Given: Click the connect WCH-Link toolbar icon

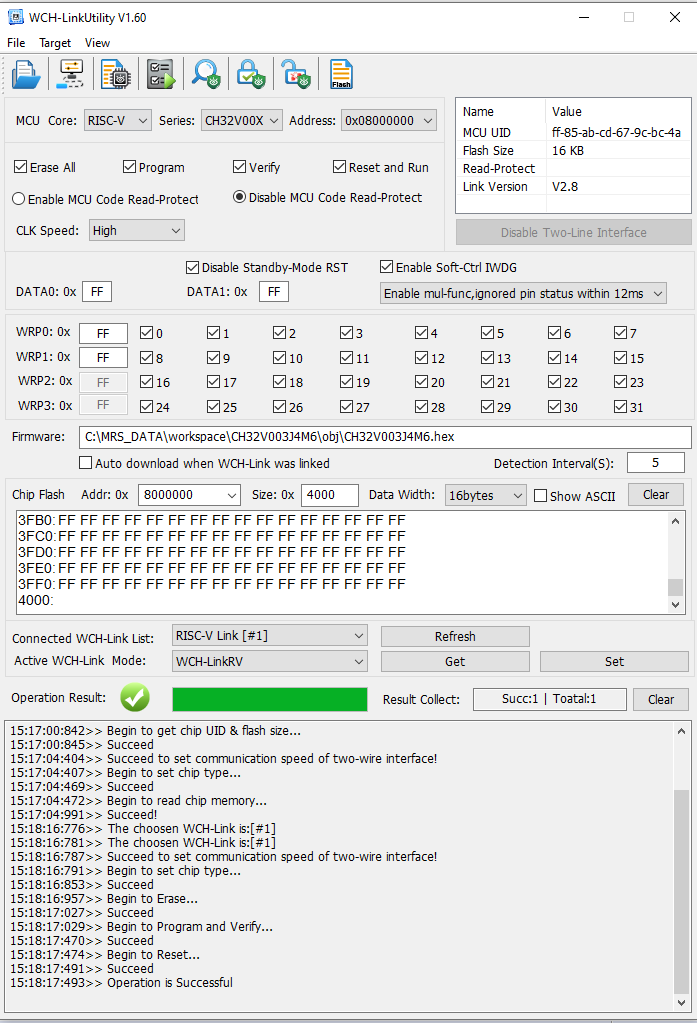Looking at the screenshot, I should coord(71,75).
